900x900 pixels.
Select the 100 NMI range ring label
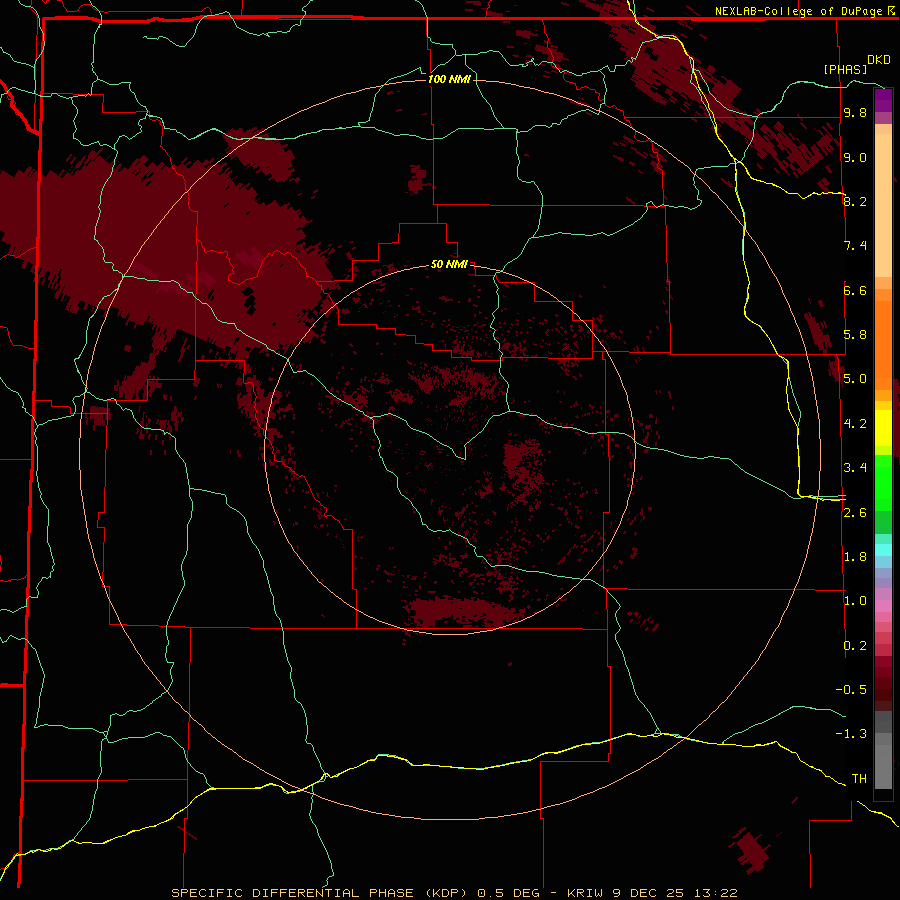[x=449, y=79]
